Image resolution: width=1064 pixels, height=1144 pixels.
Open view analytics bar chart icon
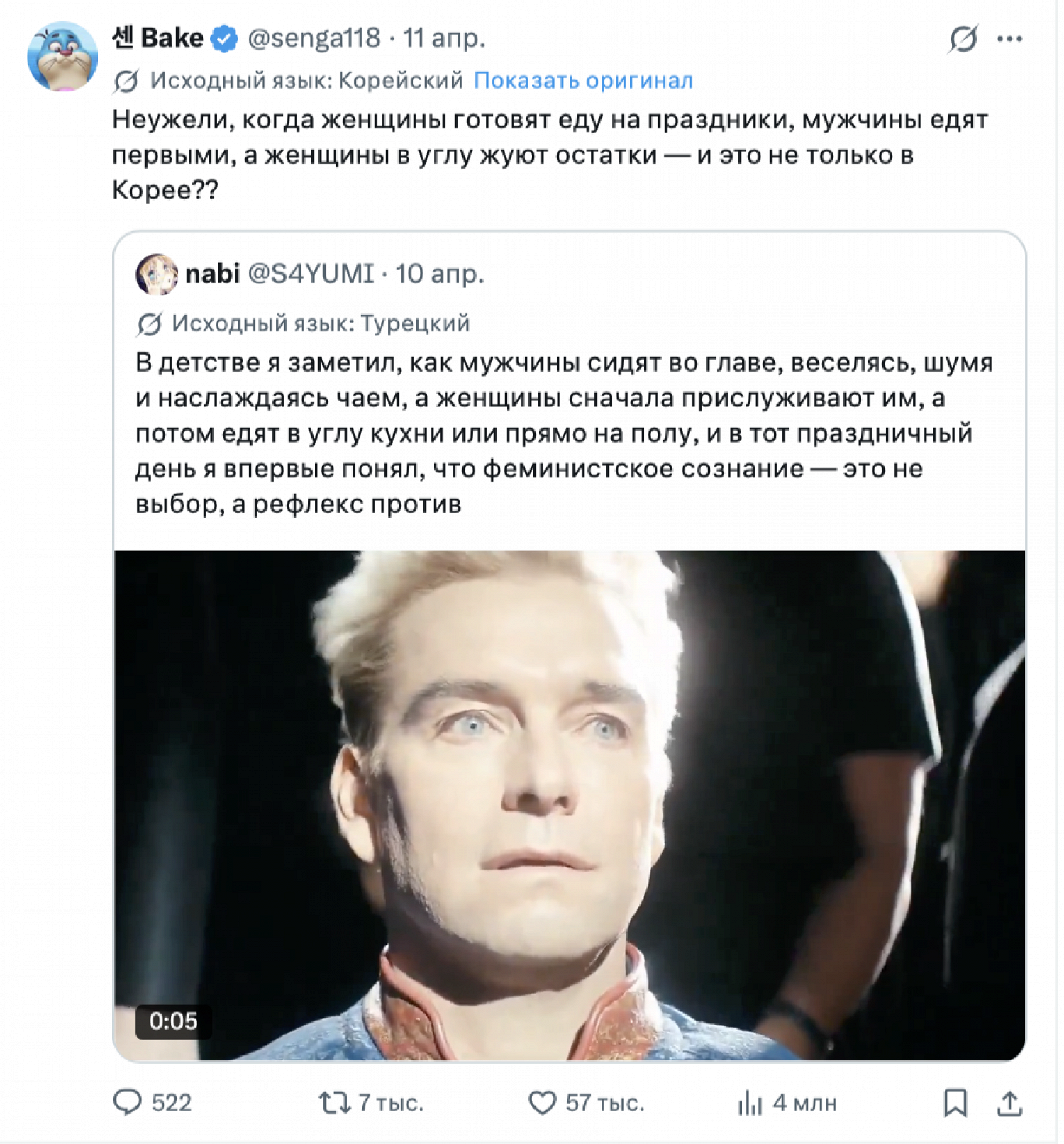click(x=750, y=1102)
